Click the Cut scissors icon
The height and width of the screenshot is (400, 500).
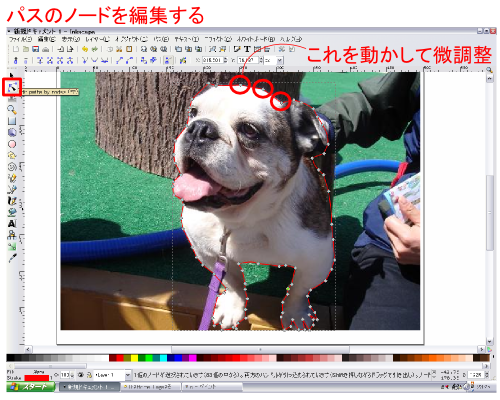click(x=119, y=49)
